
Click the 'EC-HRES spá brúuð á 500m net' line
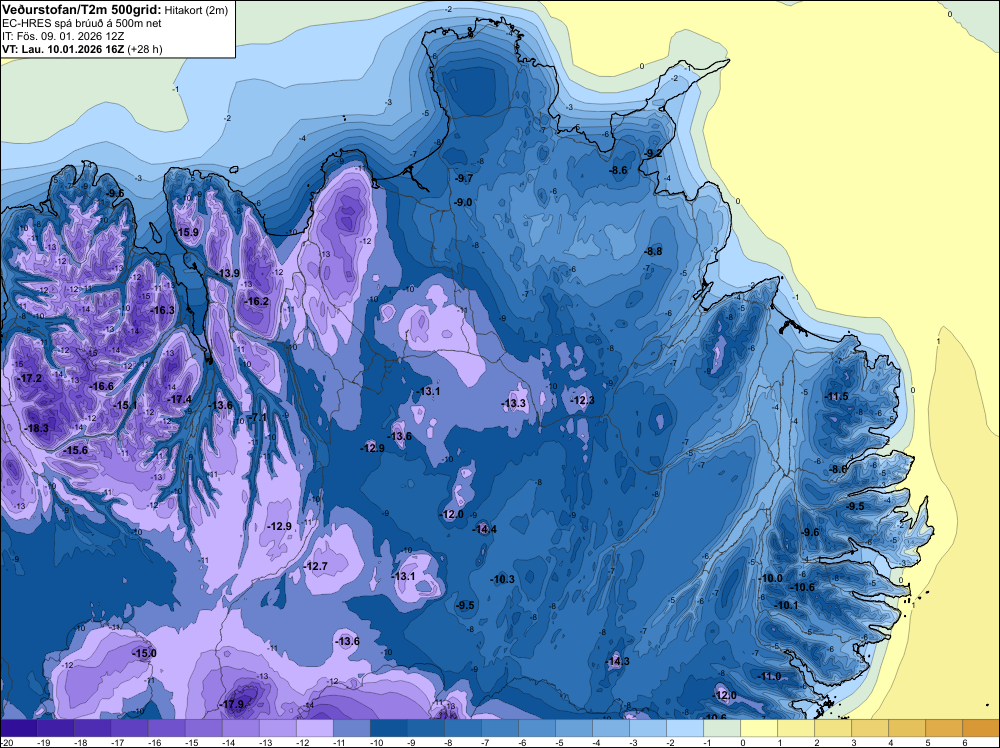point(82,23)
